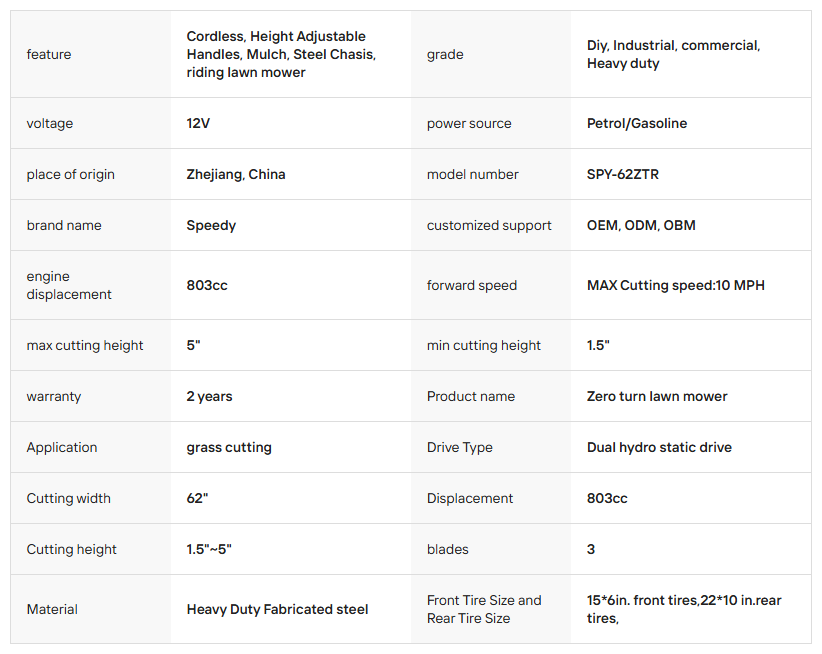
Task: Select the 'SPY-62ZTR' model number value
Action: click(x=622, y=174)
